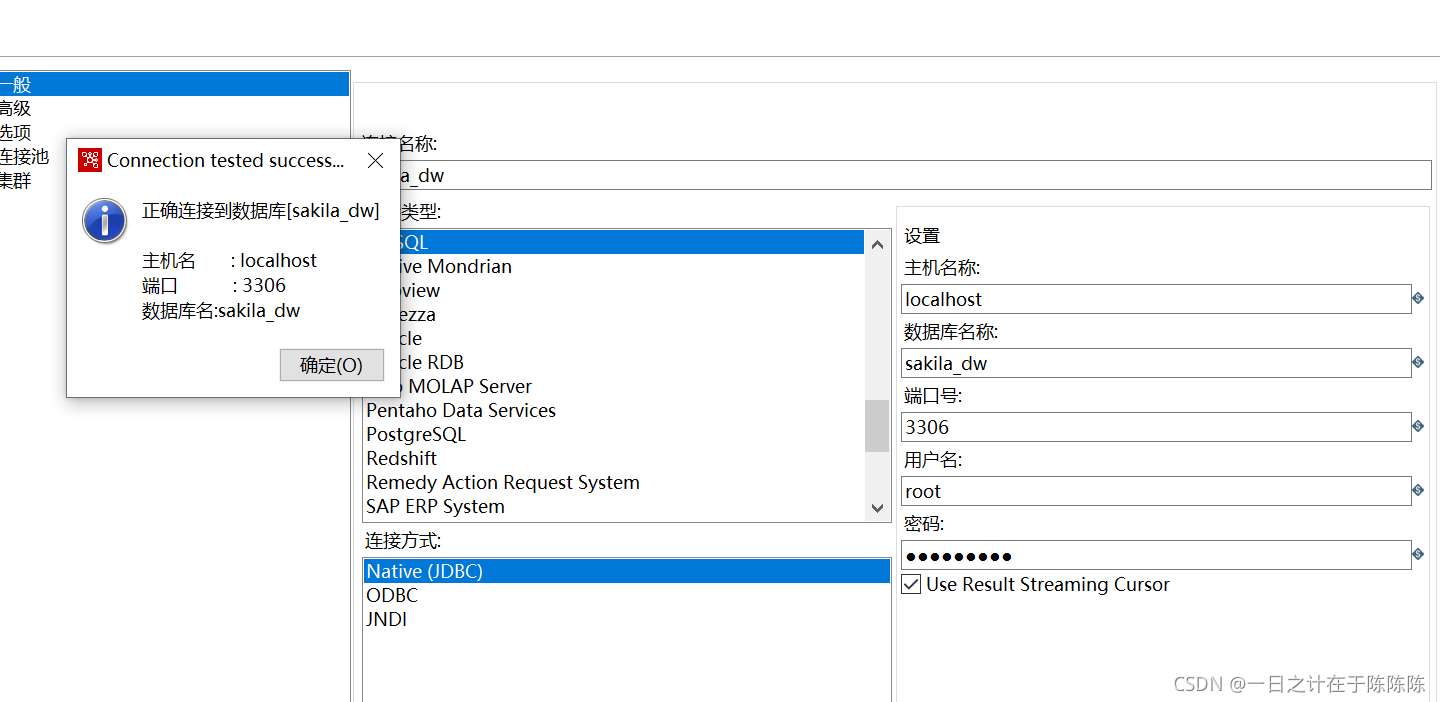
Task: Click the 主机名 : localhost line in the dialog
Action: 230,260
